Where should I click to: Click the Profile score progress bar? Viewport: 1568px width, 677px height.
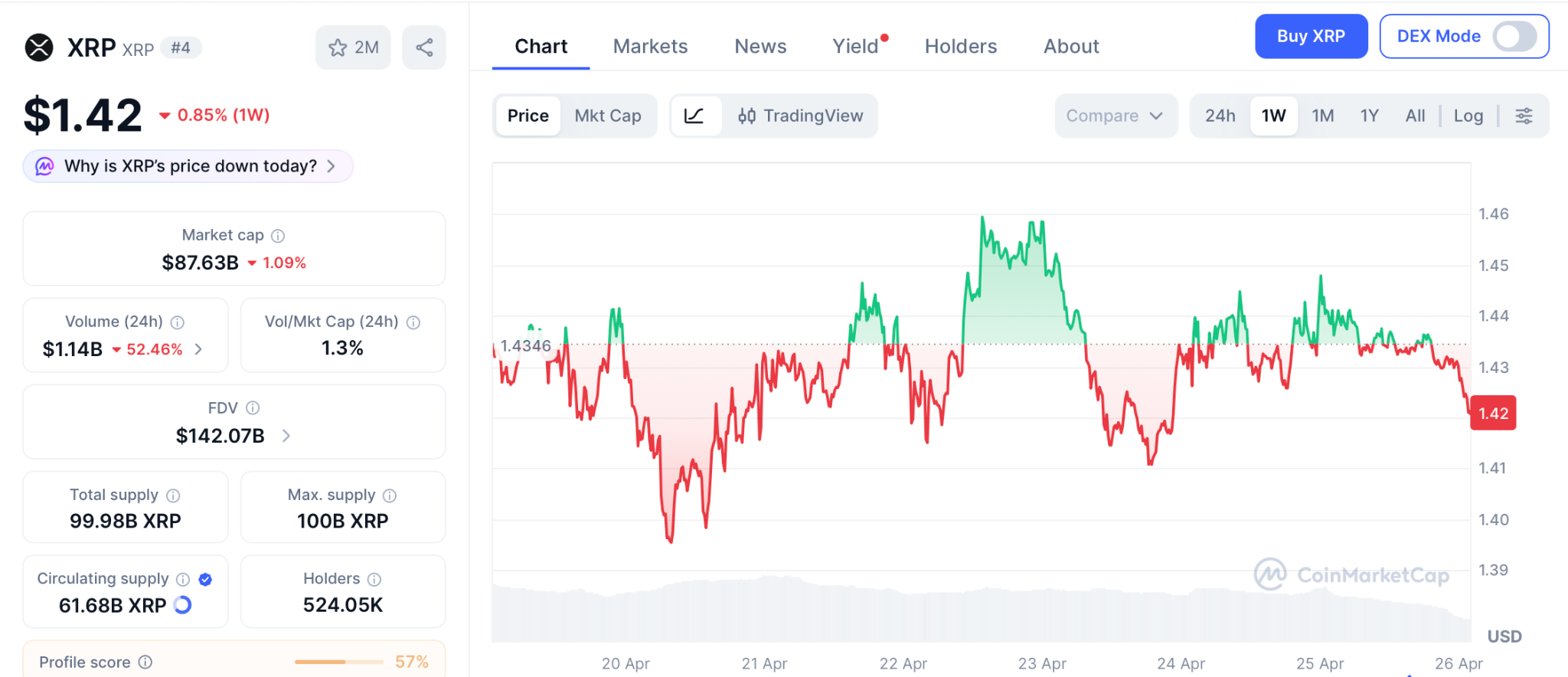[339, 662]
